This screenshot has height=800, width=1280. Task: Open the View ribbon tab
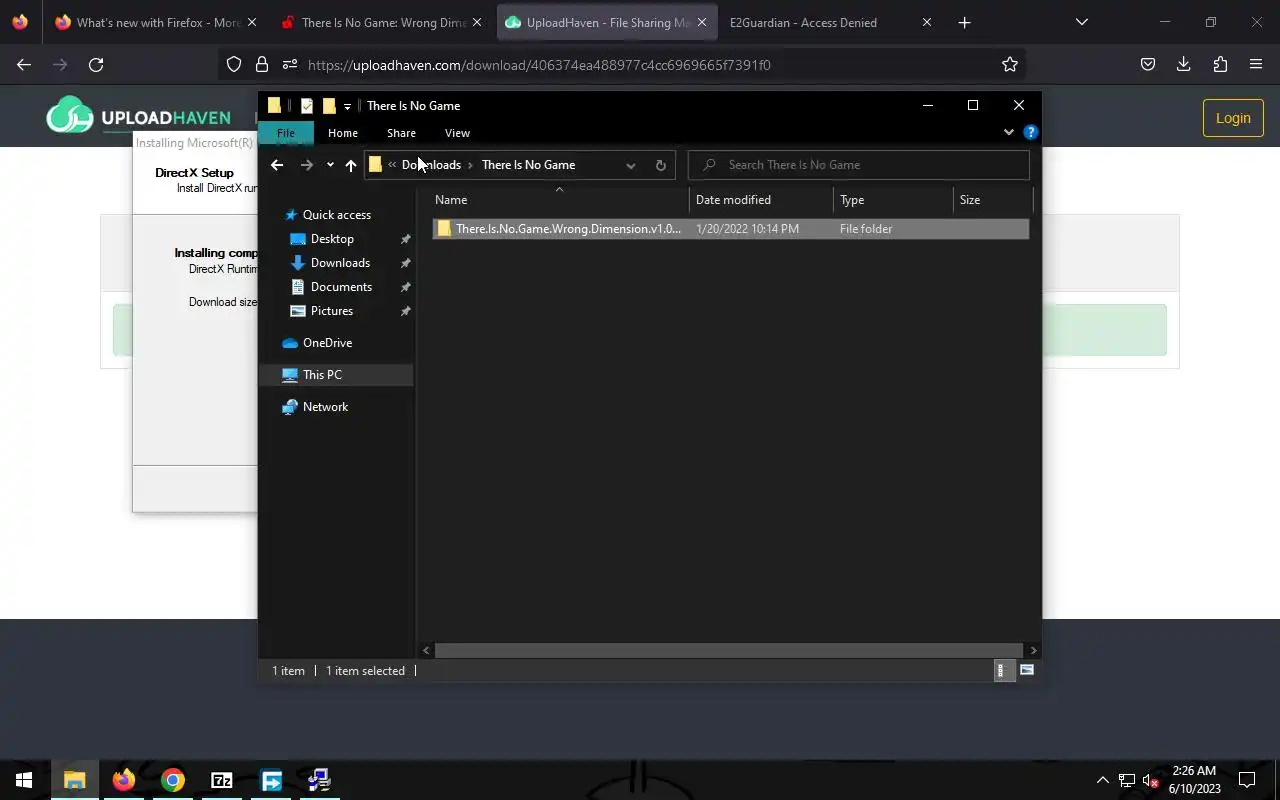pyautogui.click(x=457, y=133)
